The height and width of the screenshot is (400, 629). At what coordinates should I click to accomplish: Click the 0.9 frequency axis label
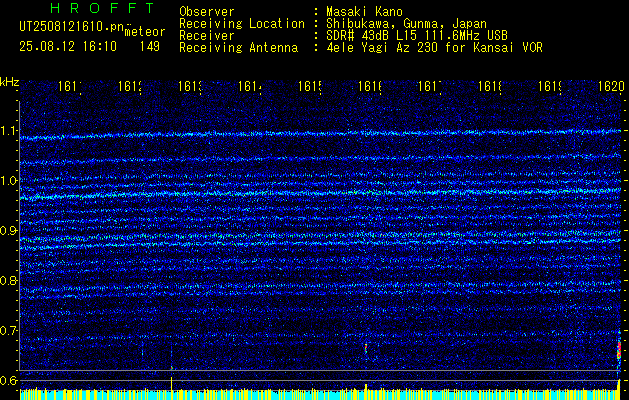pyautogui.click(x=9, y=231)
